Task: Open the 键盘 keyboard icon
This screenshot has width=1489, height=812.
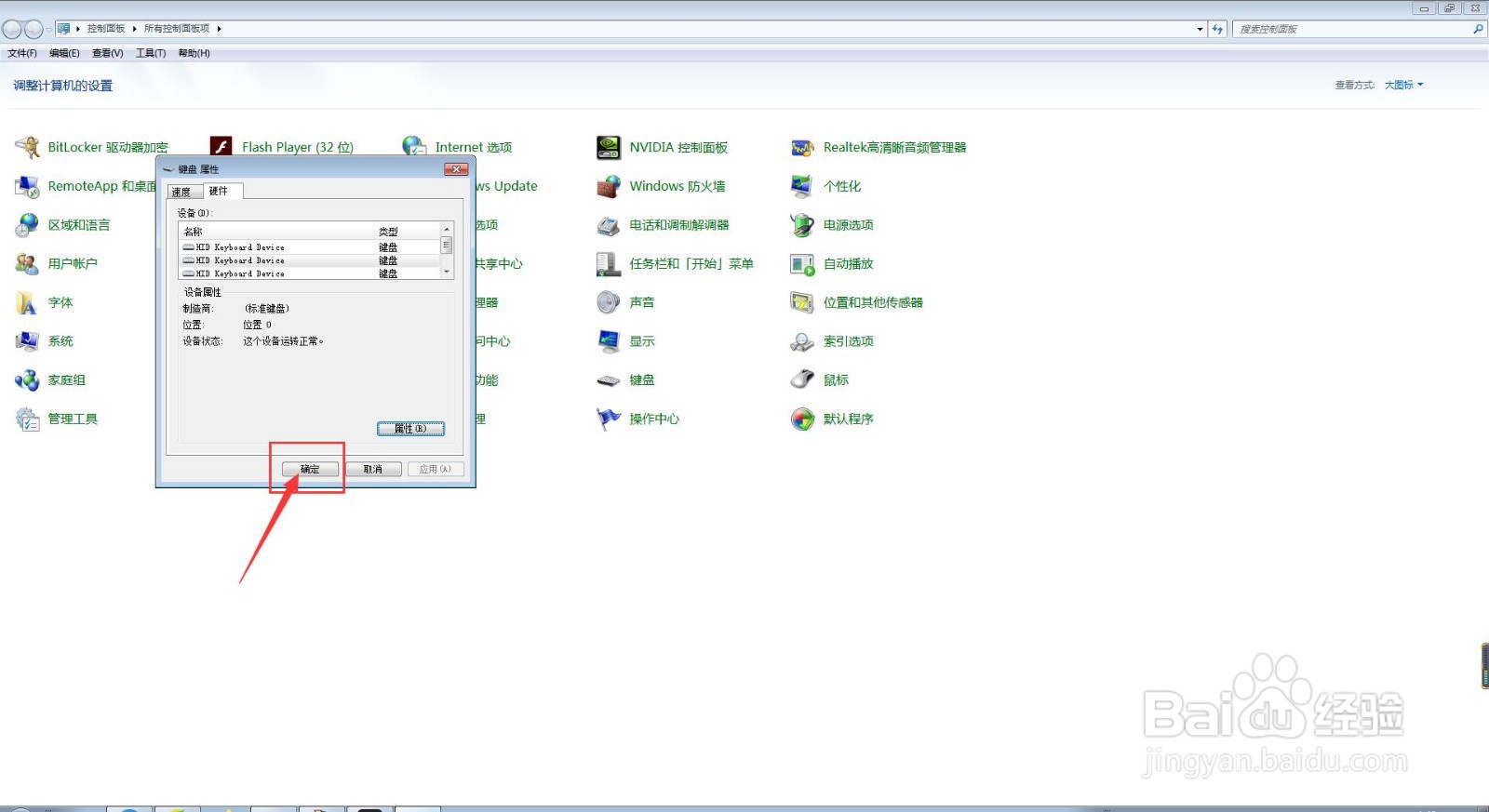Action: pos(609,380)
